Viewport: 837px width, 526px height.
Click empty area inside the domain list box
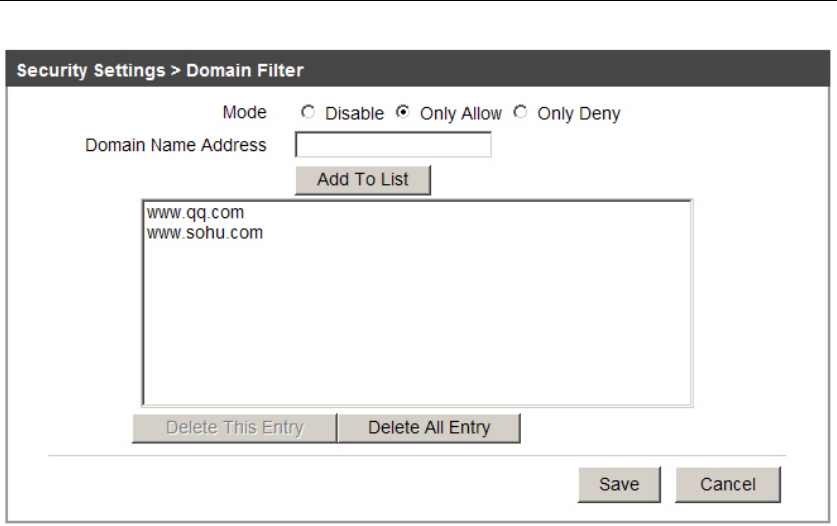coord(416,330)
